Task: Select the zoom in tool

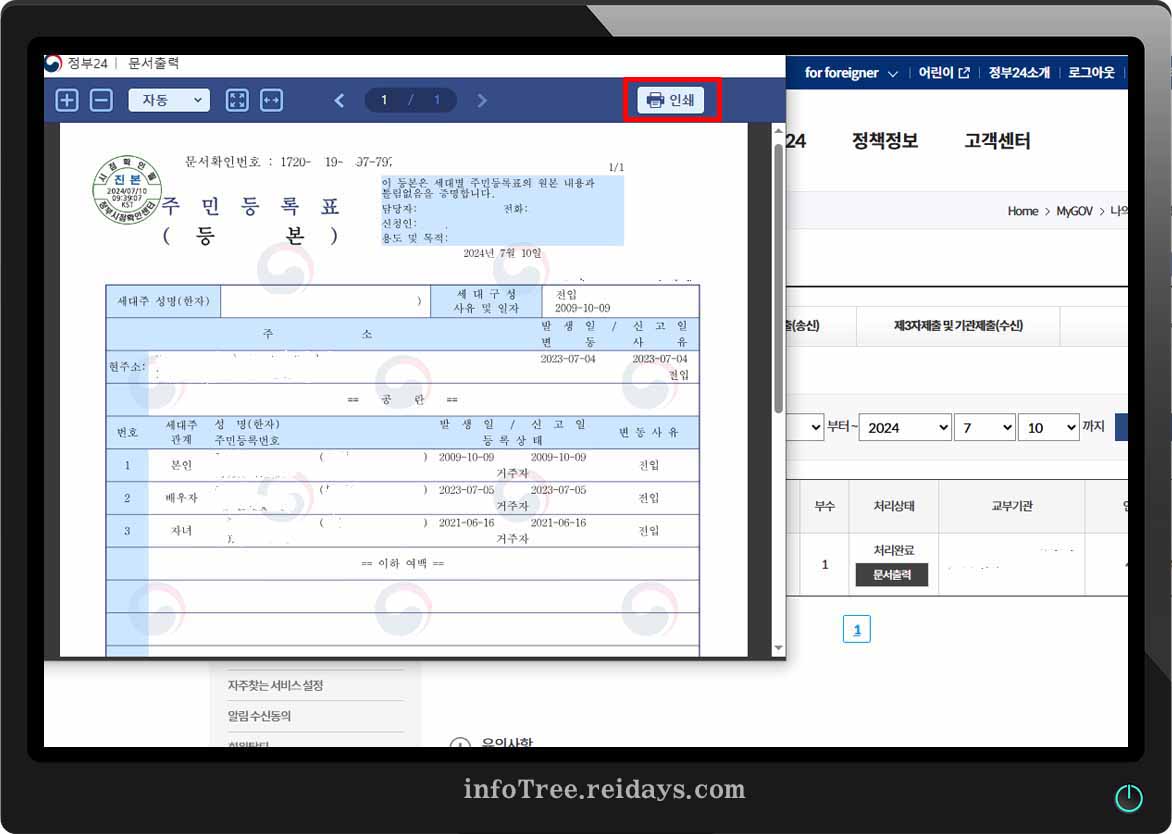Action: click(67, 100)
